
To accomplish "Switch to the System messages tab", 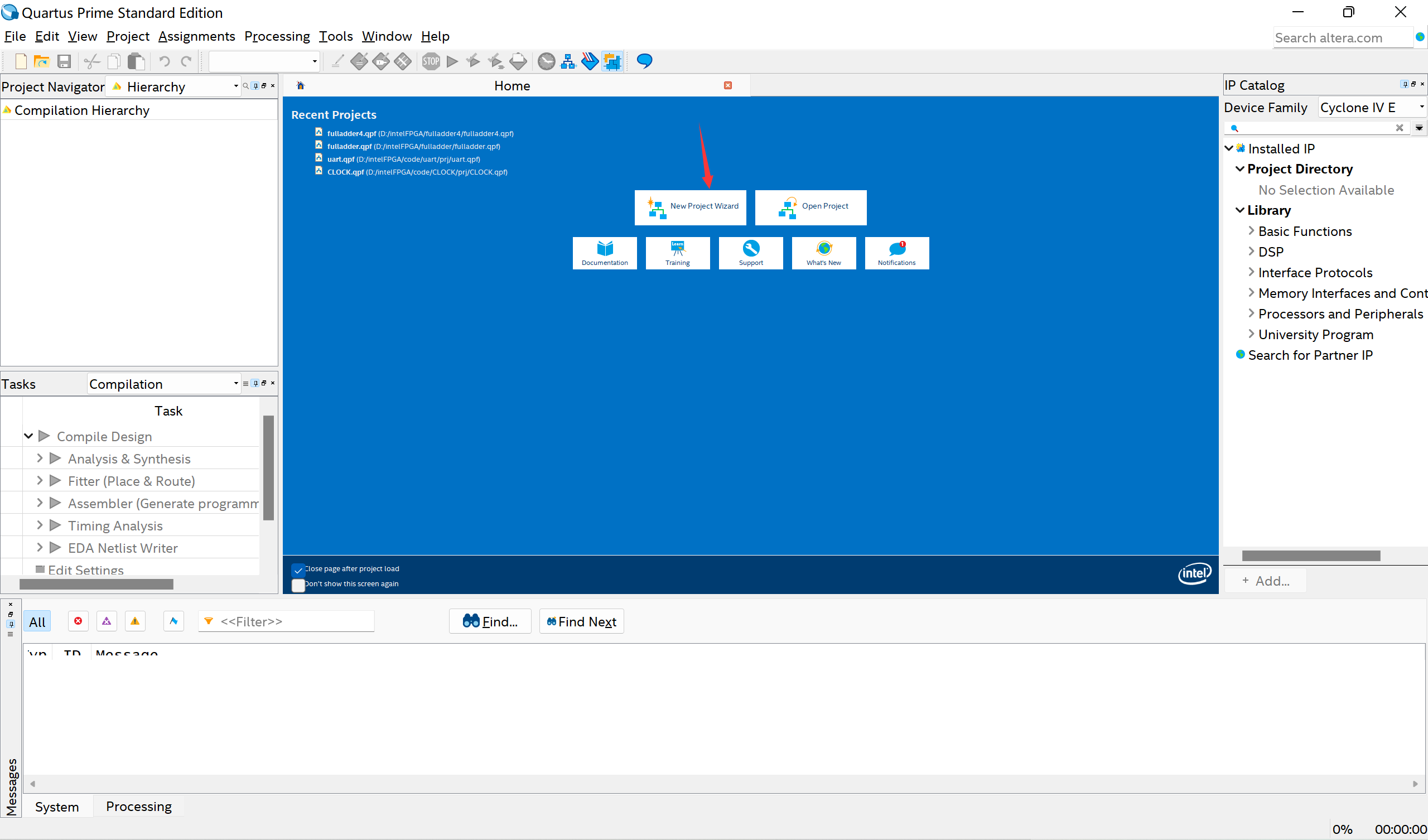I will tap(57, 807).
